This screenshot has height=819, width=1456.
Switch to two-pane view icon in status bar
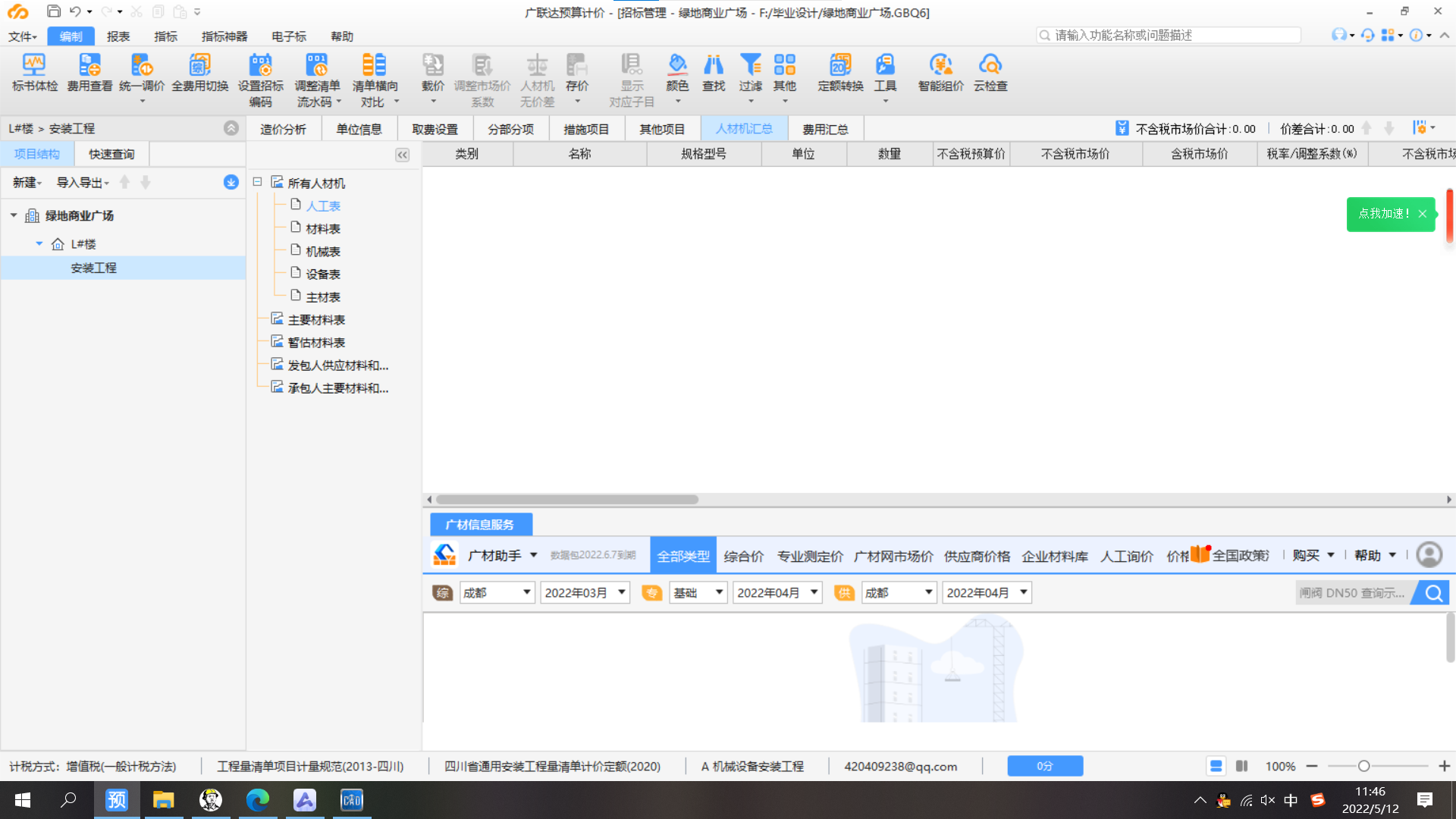1241,766
